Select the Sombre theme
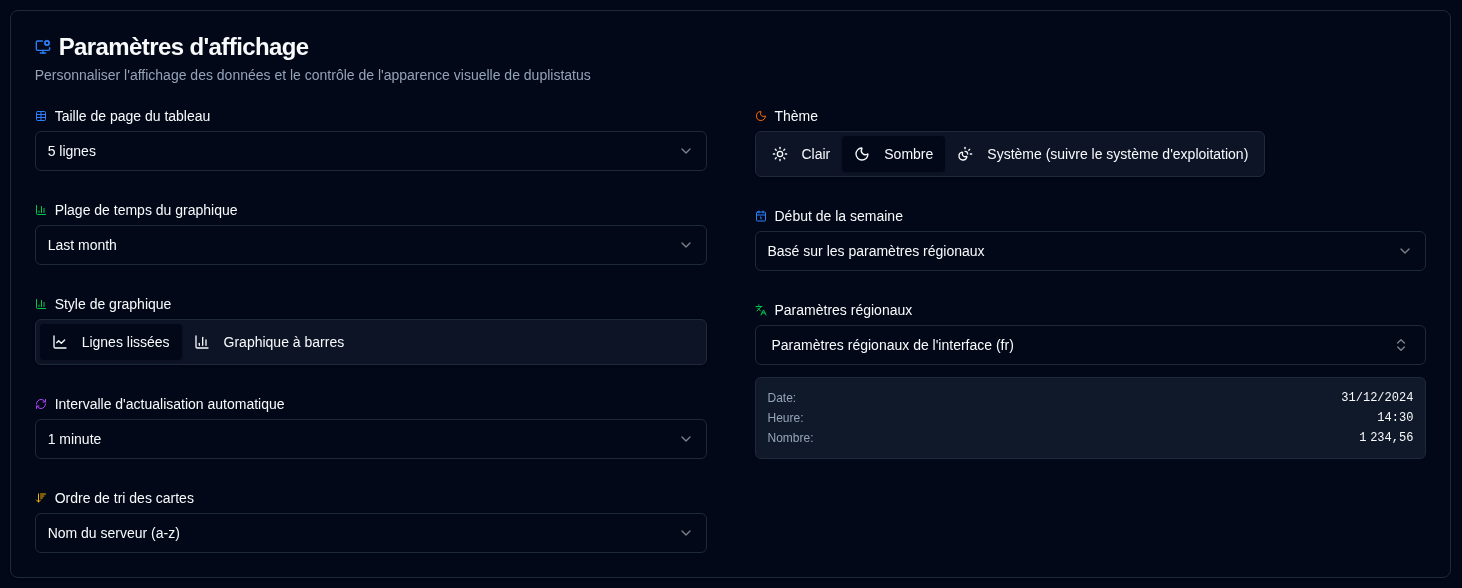 (893, 154)
